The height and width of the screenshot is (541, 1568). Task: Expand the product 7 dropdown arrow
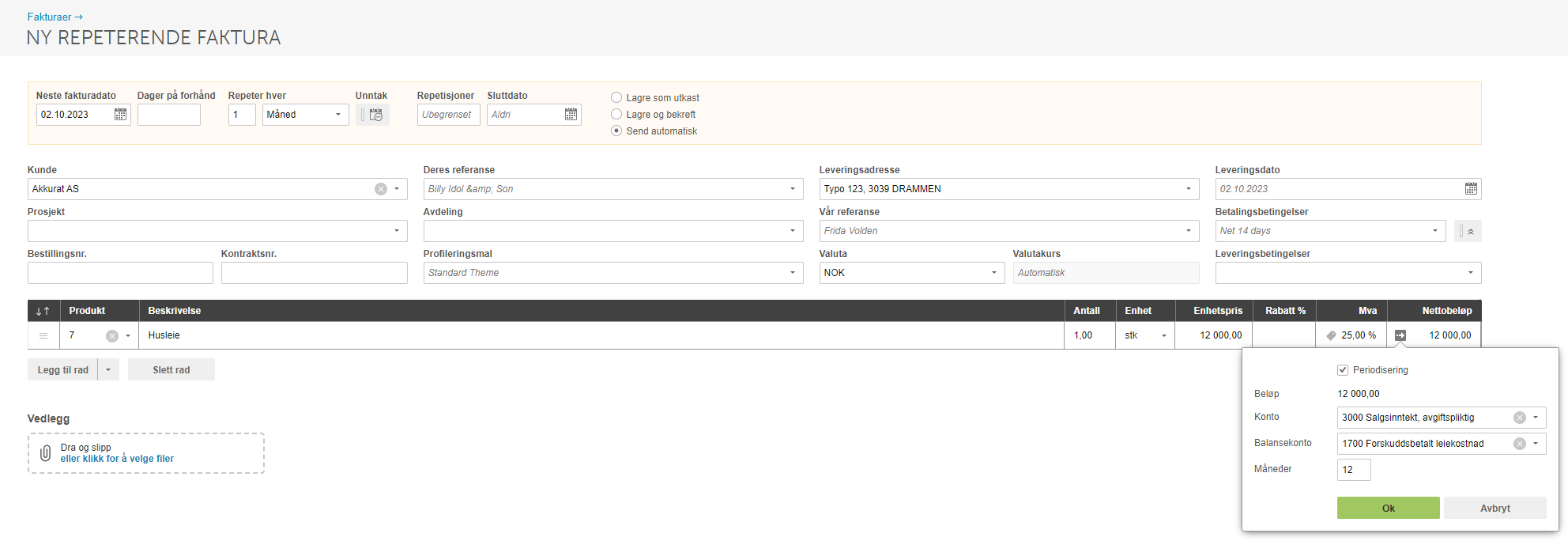point(128,336)
